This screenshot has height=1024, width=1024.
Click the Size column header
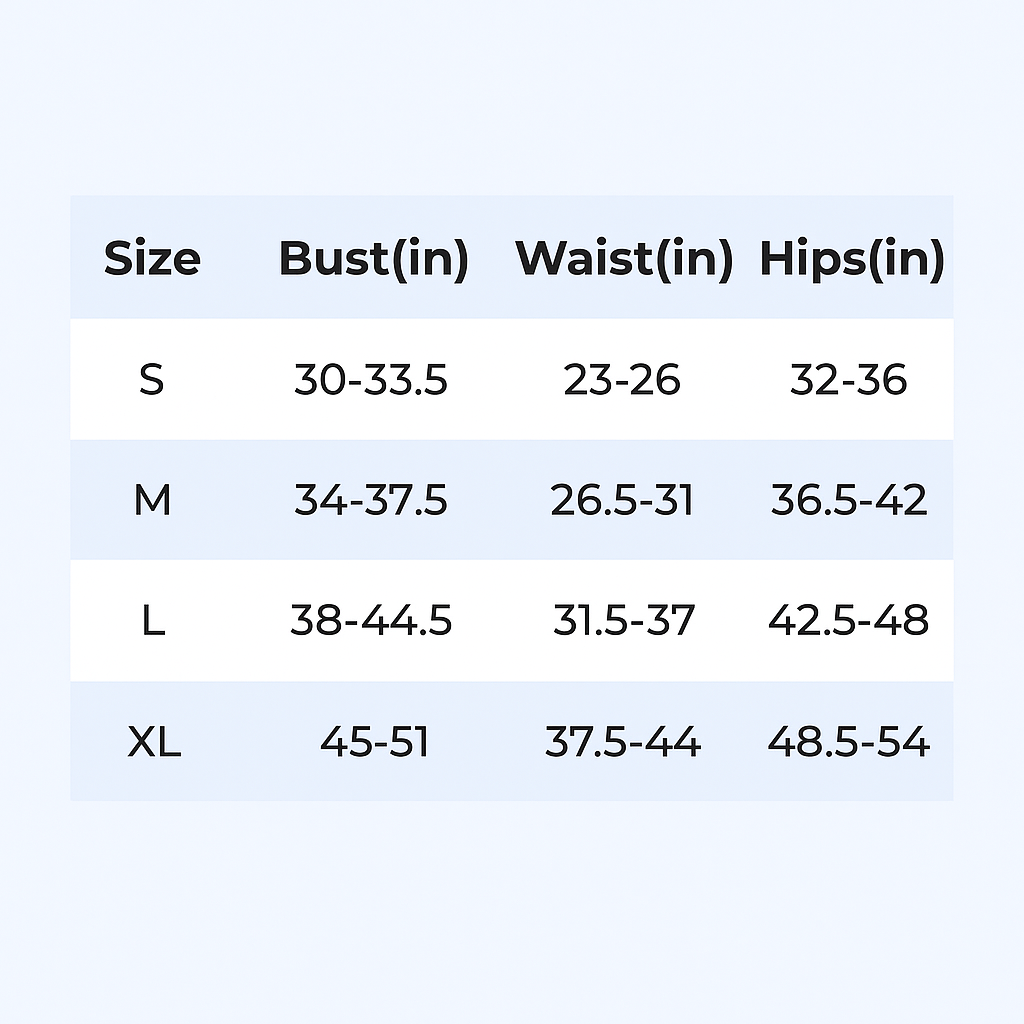152,258
